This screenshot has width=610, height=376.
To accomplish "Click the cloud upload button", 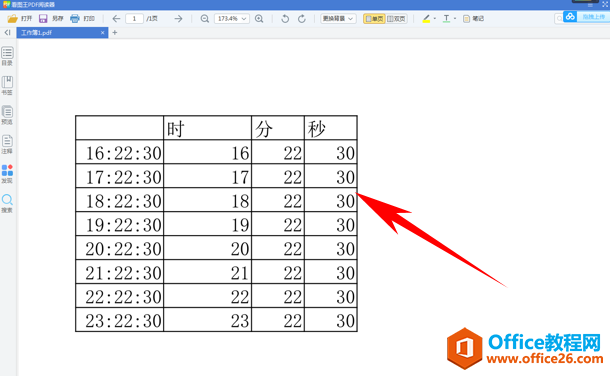I will point(586,17).
